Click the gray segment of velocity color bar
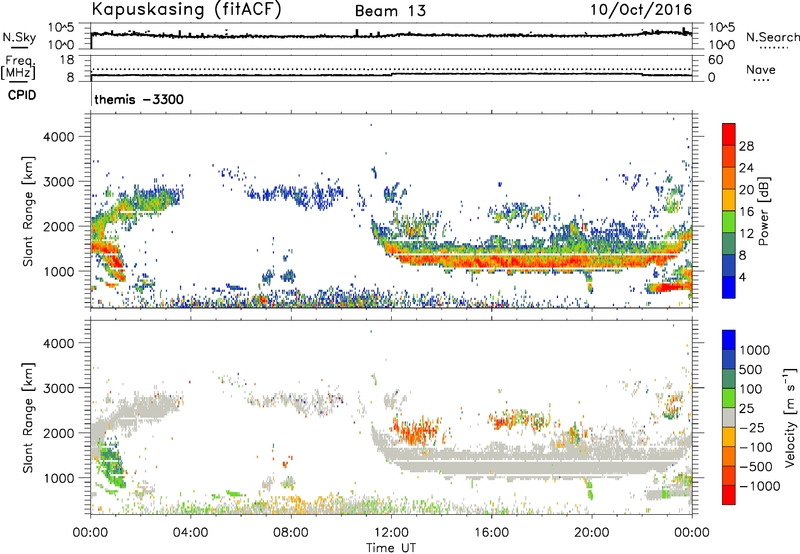Image resolution: width=800 pixels, height=554 pixels. coord(729,417)
